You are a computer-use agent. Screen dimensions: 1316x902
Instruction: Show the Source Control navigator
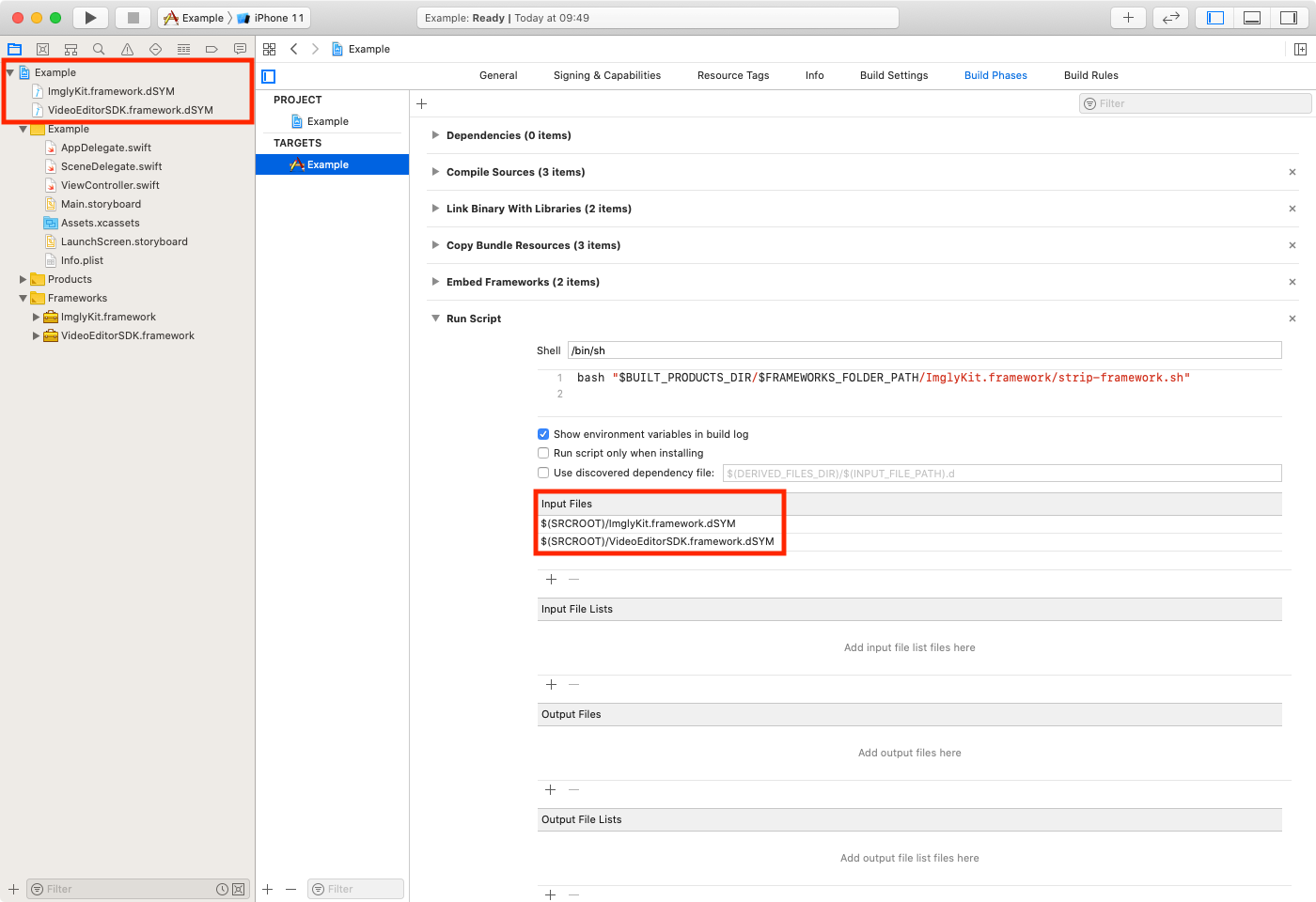[x=42, y=49]
